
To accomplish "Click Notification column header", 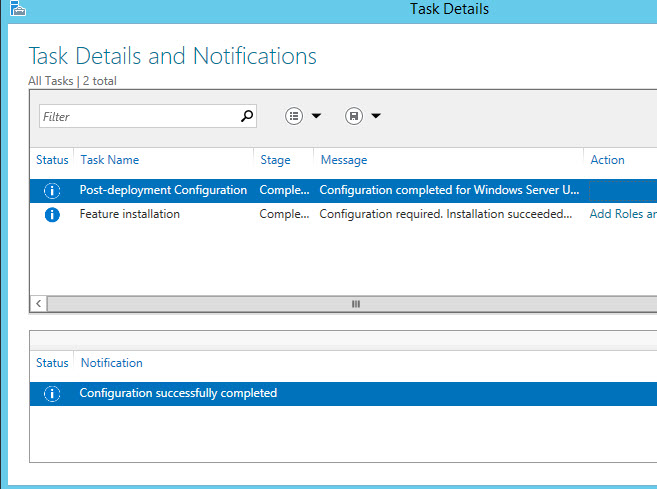I will pyautogui.click(x=111, y=362).
